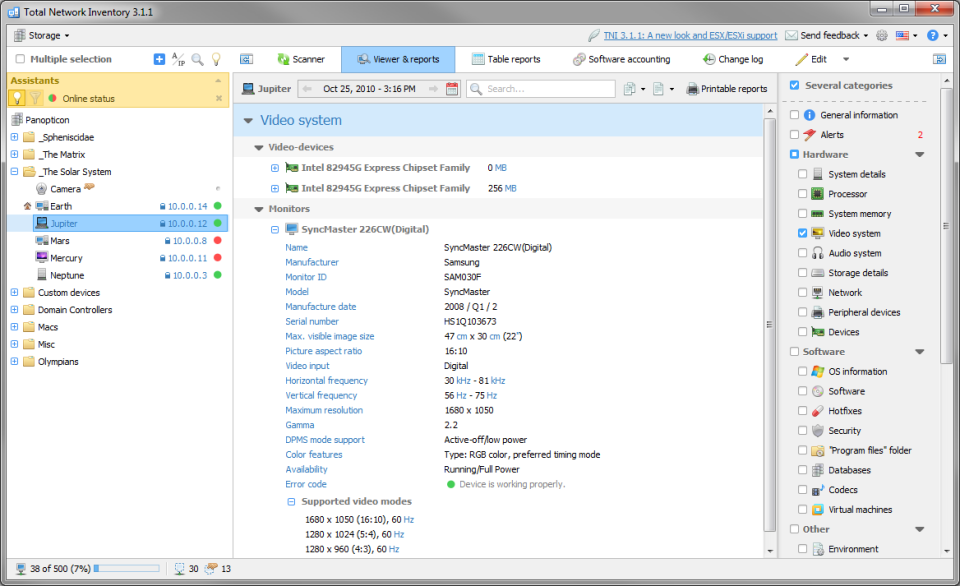Open the find-by-IP search icon
The height and width of the screenshot is (586, 960).
pyautogui.click(x=178, y=59)
